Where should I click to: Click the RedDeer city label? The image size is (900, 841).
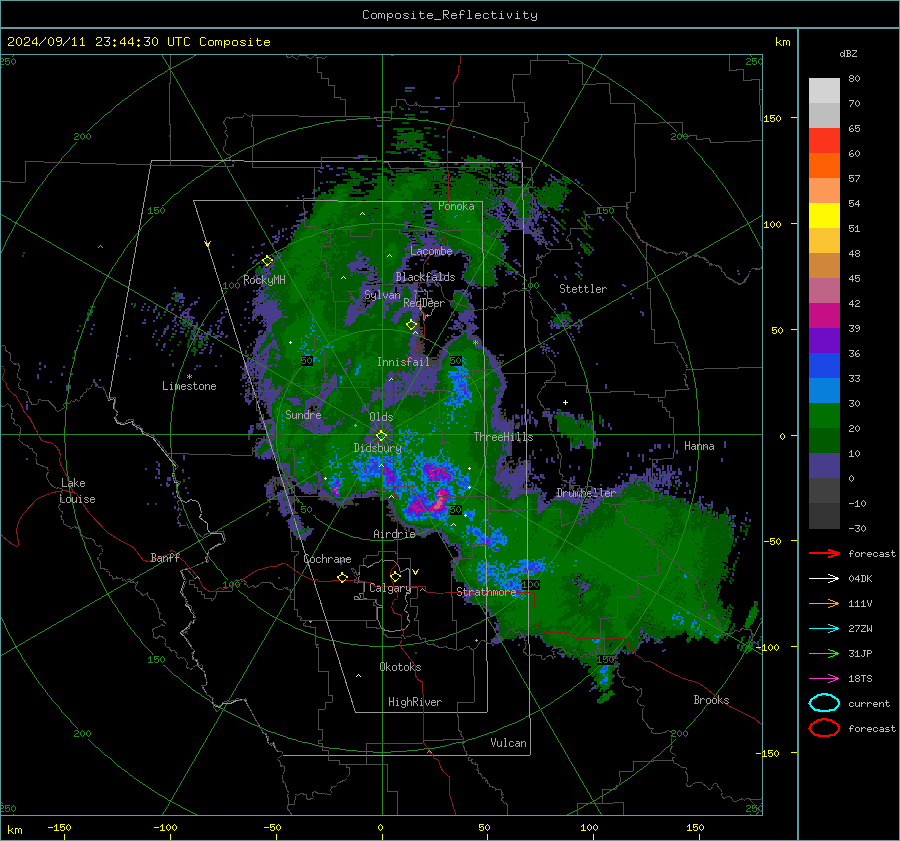(424, 303)
